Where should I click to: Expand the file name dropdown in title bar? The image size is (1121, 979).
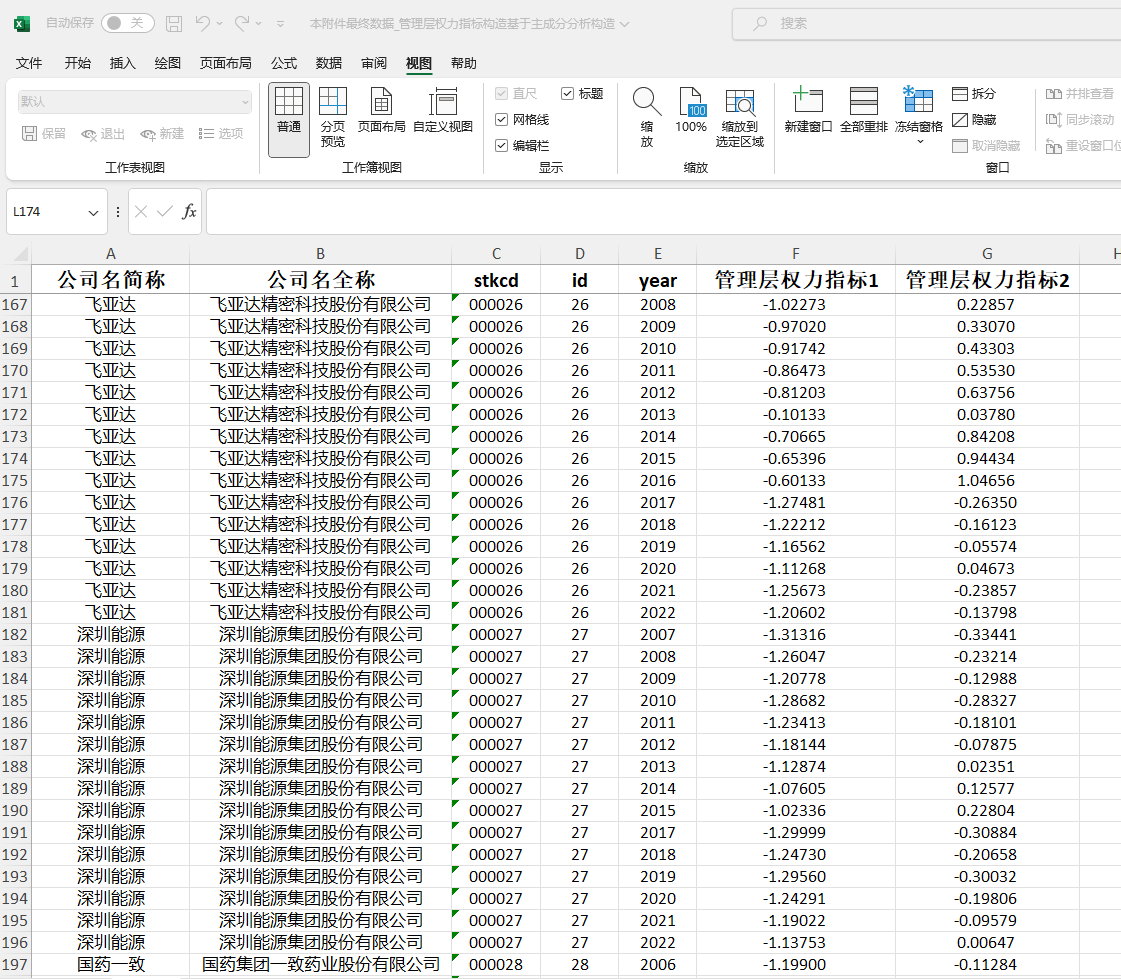(625, 23)
